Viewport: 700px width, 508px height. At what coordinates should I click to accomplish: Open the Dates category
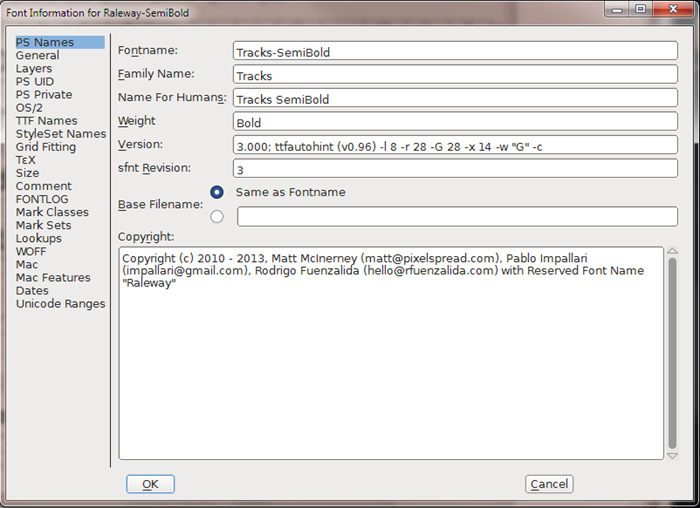point(32,291)
